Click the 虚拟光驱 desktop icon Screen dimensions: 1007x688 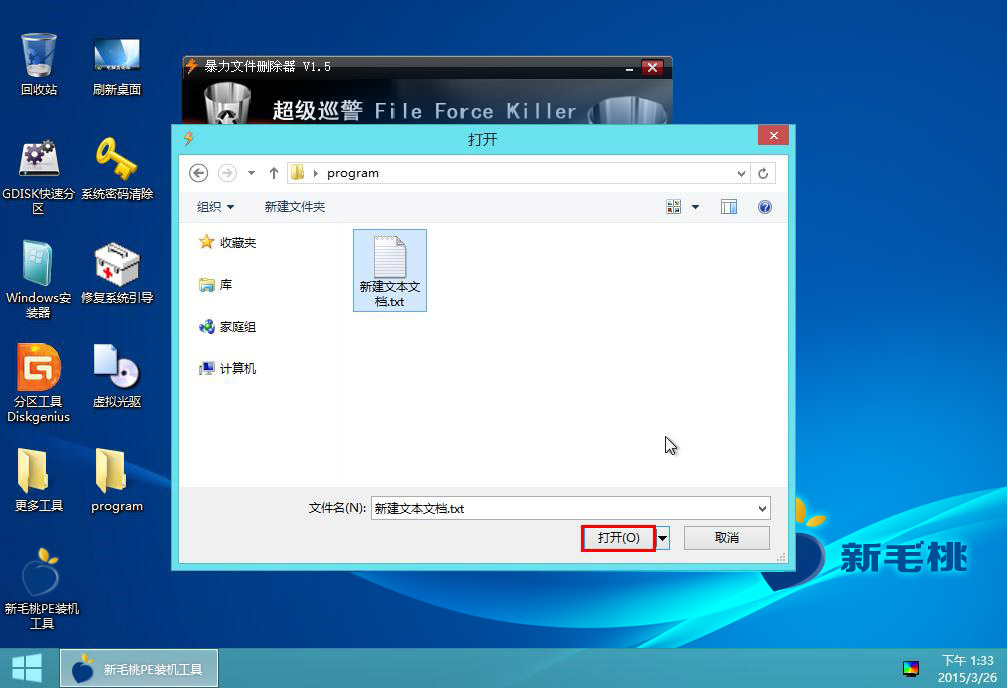click(x=117, y=376)
